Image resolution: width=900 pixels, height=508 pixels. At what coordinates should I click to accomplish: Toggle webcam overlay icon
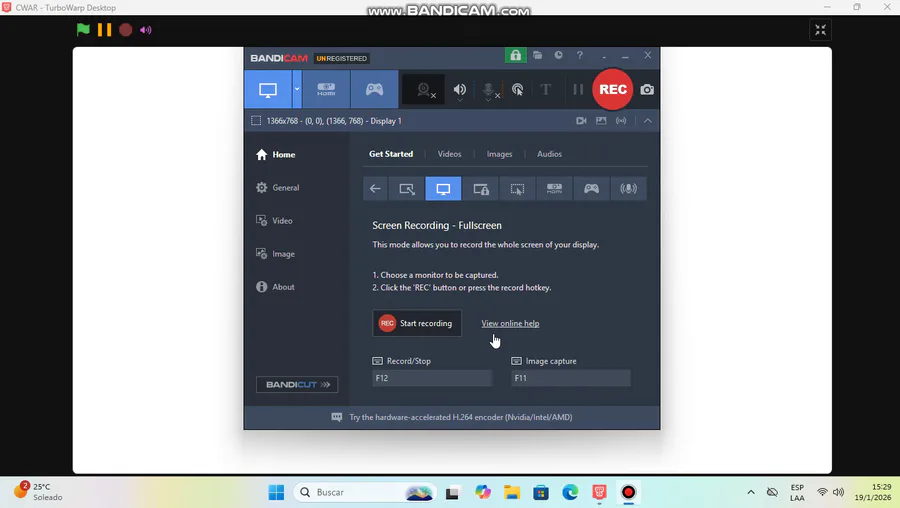pyautogui.click(x=424, y=90)
